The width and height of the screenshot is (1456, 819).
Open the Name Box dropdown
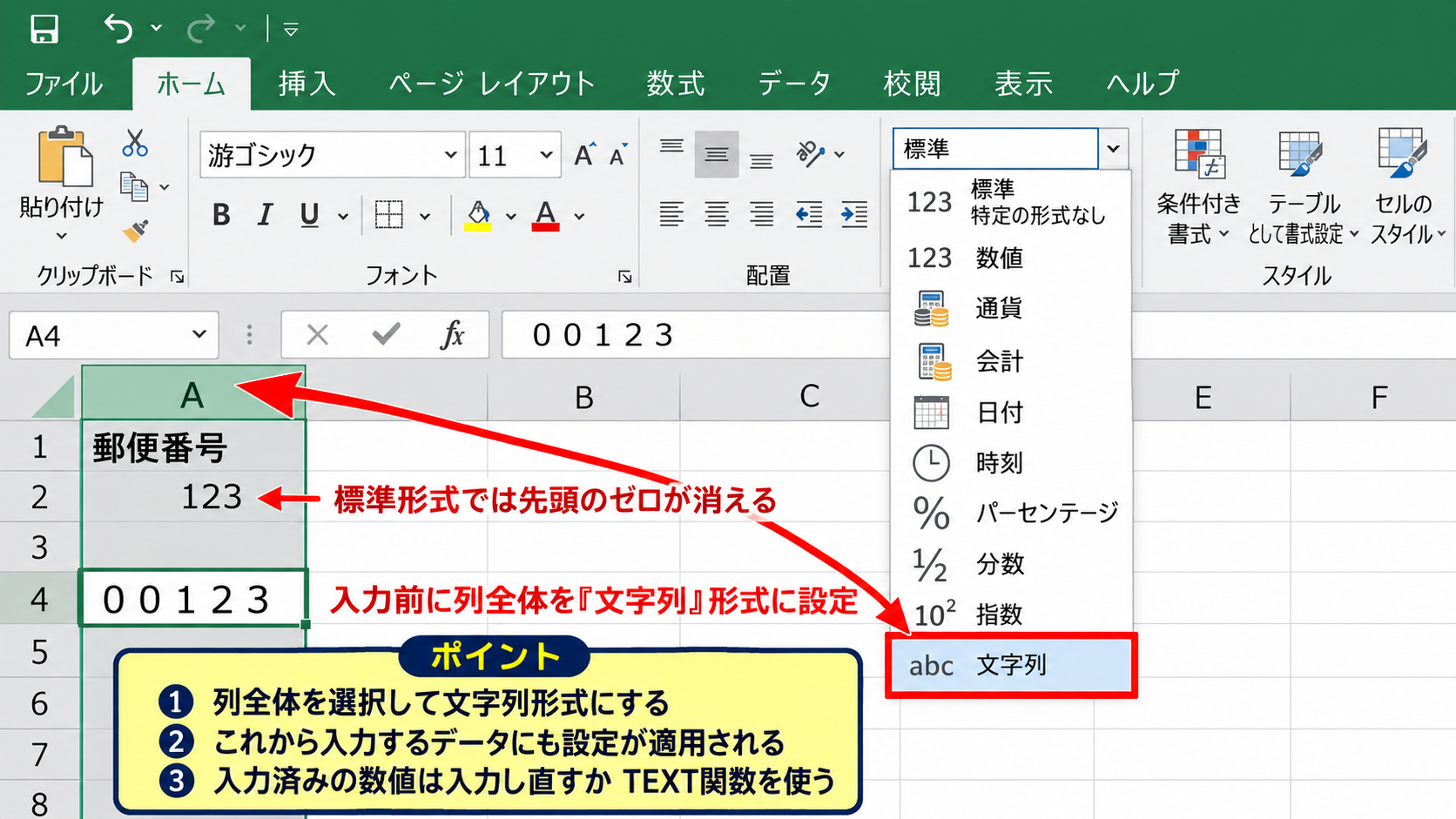point(199,335)
